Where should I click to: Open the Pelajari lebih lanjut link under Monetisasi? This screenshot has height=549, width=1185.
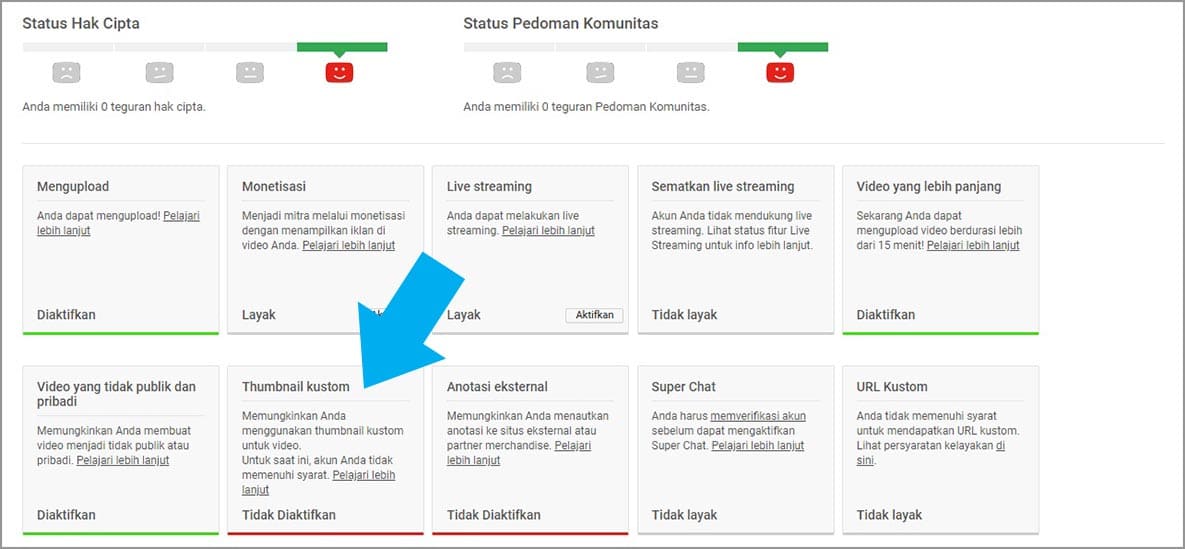[x=348, y=245]
